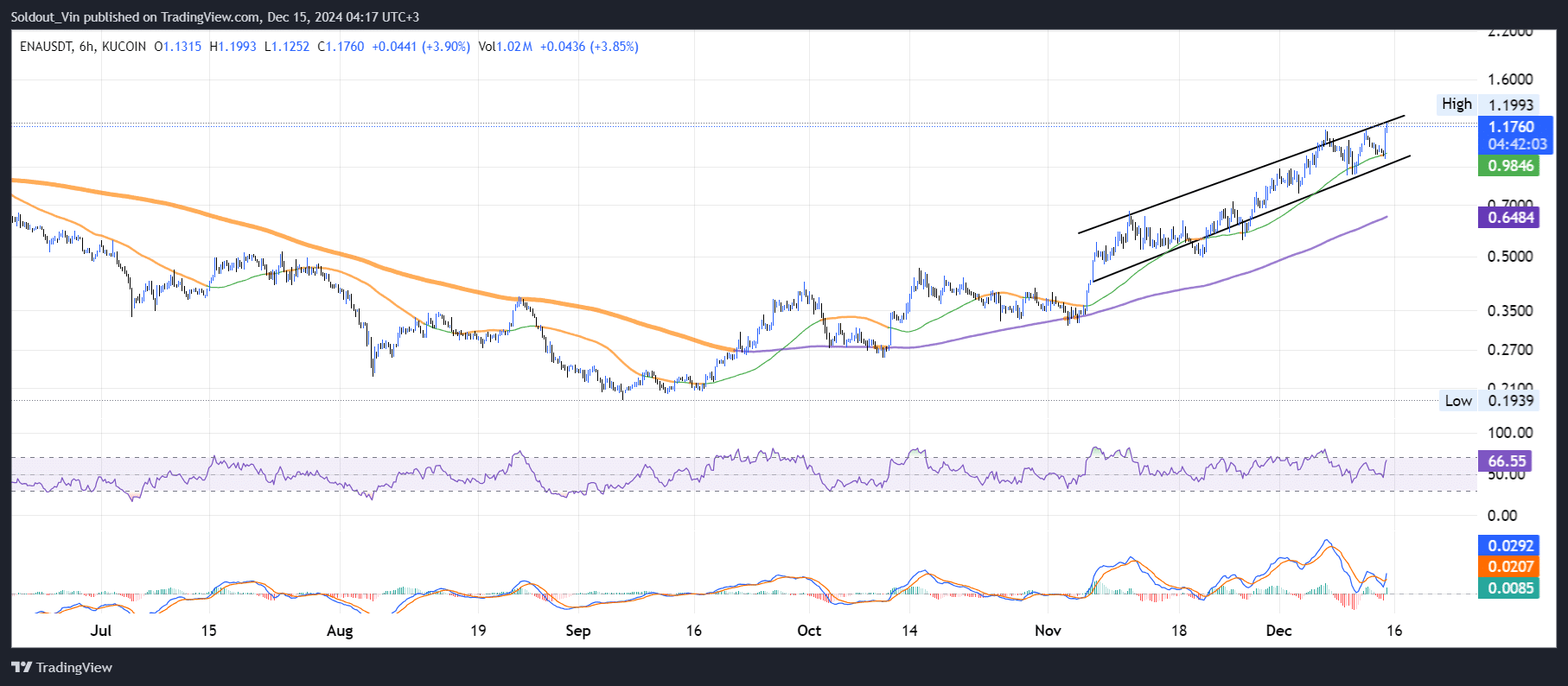Click the 04:42:03 candle countdown timer
Image resolution: width=1568 pixels, height=686 pixels.
[x=1517, y=144]
